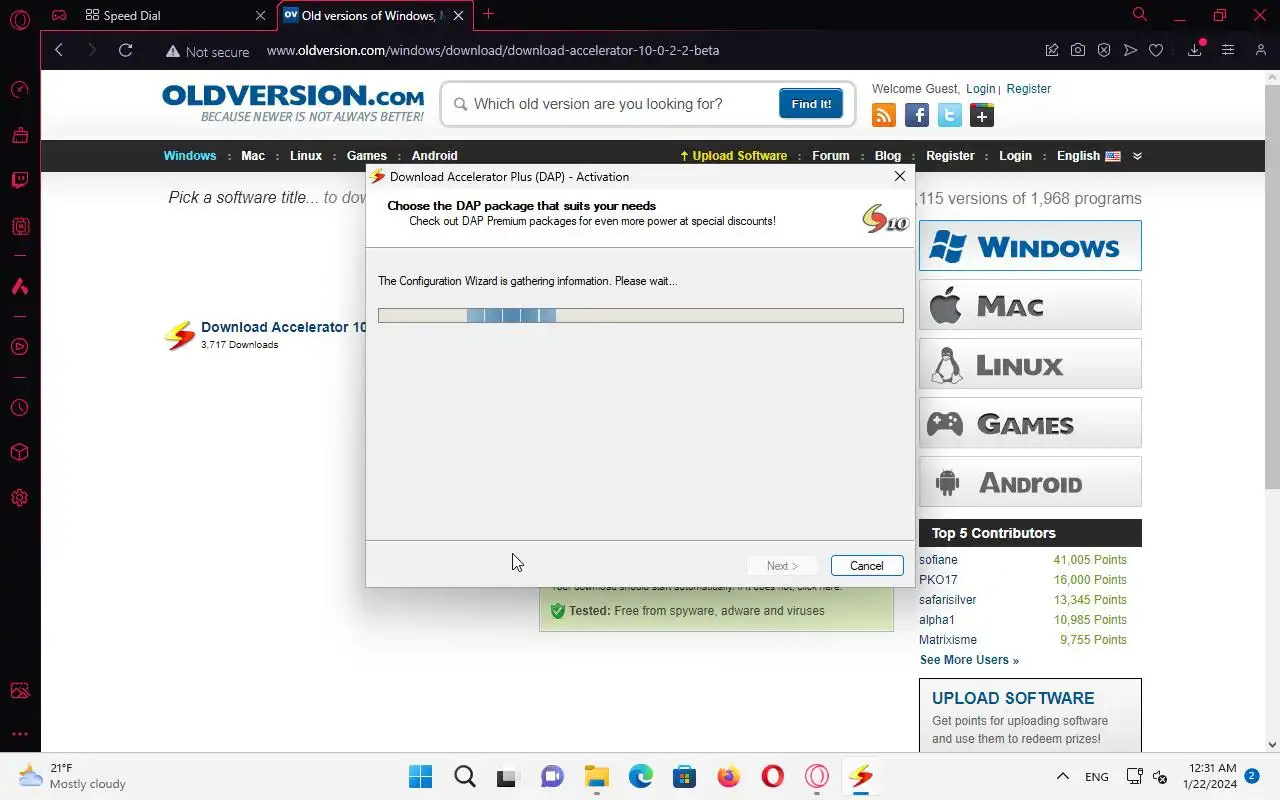Click the colorful plus share icon
This screenshot has height=800, width=1280.
(x=982, y=115)
